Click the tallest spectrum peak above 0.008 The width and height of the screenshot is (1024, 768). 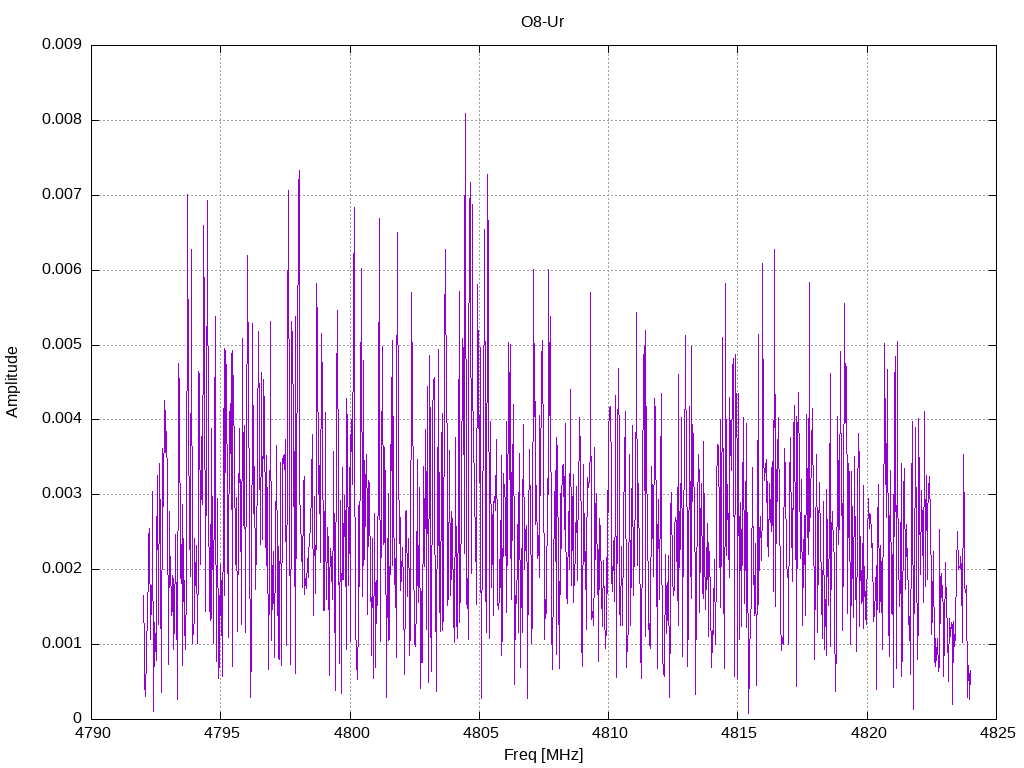[466, 115]
